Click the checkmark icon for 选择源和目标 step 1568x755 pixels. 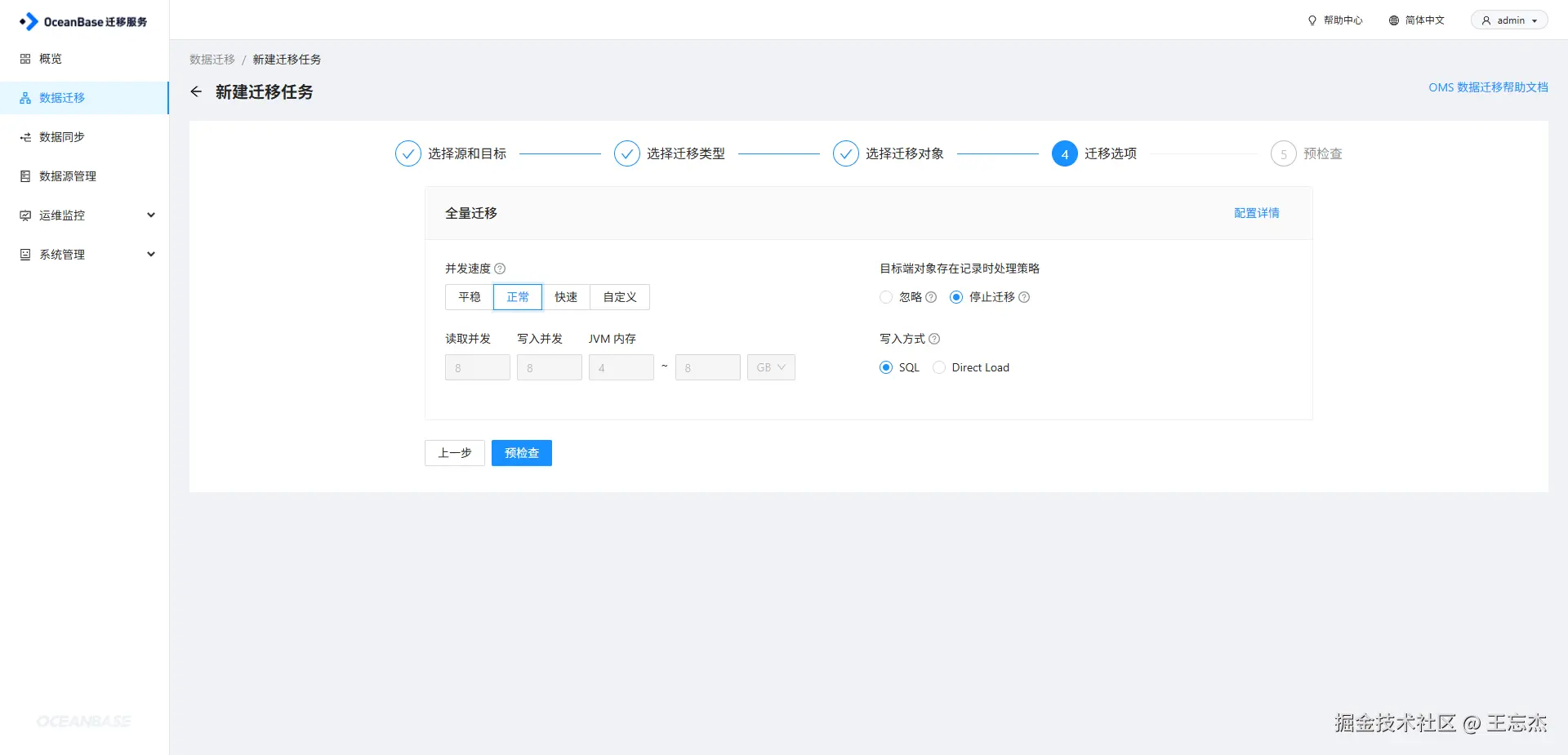pos(408,153)
